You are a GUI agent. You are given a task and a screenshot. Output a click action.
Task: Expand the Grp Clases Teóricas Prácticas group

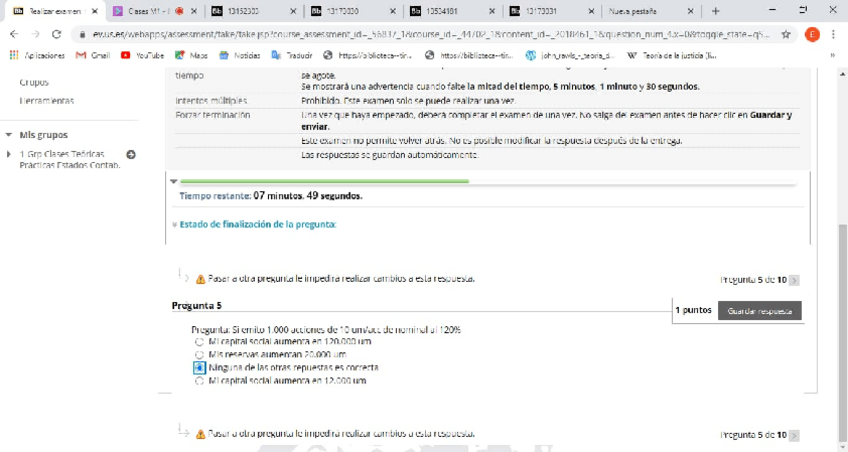pos(8,154)
